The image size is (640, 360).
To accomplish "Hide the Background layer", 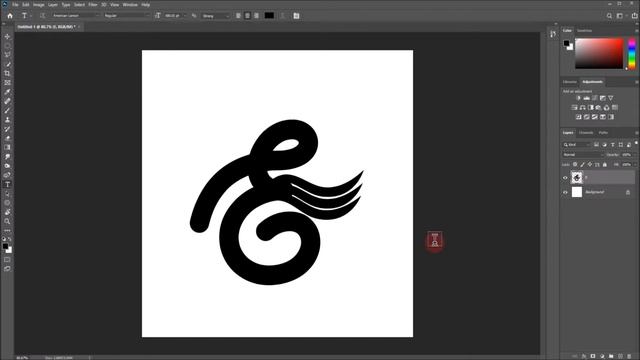I will [565, 192].
